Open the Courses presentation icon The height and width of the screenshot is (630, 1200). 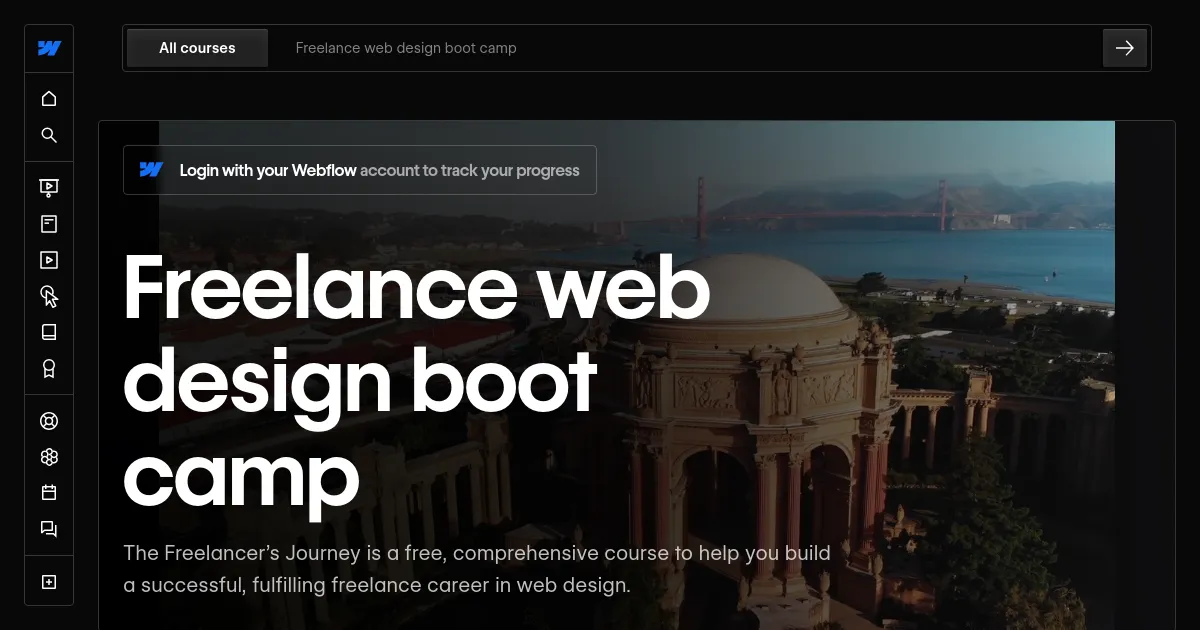pos(49,187)
